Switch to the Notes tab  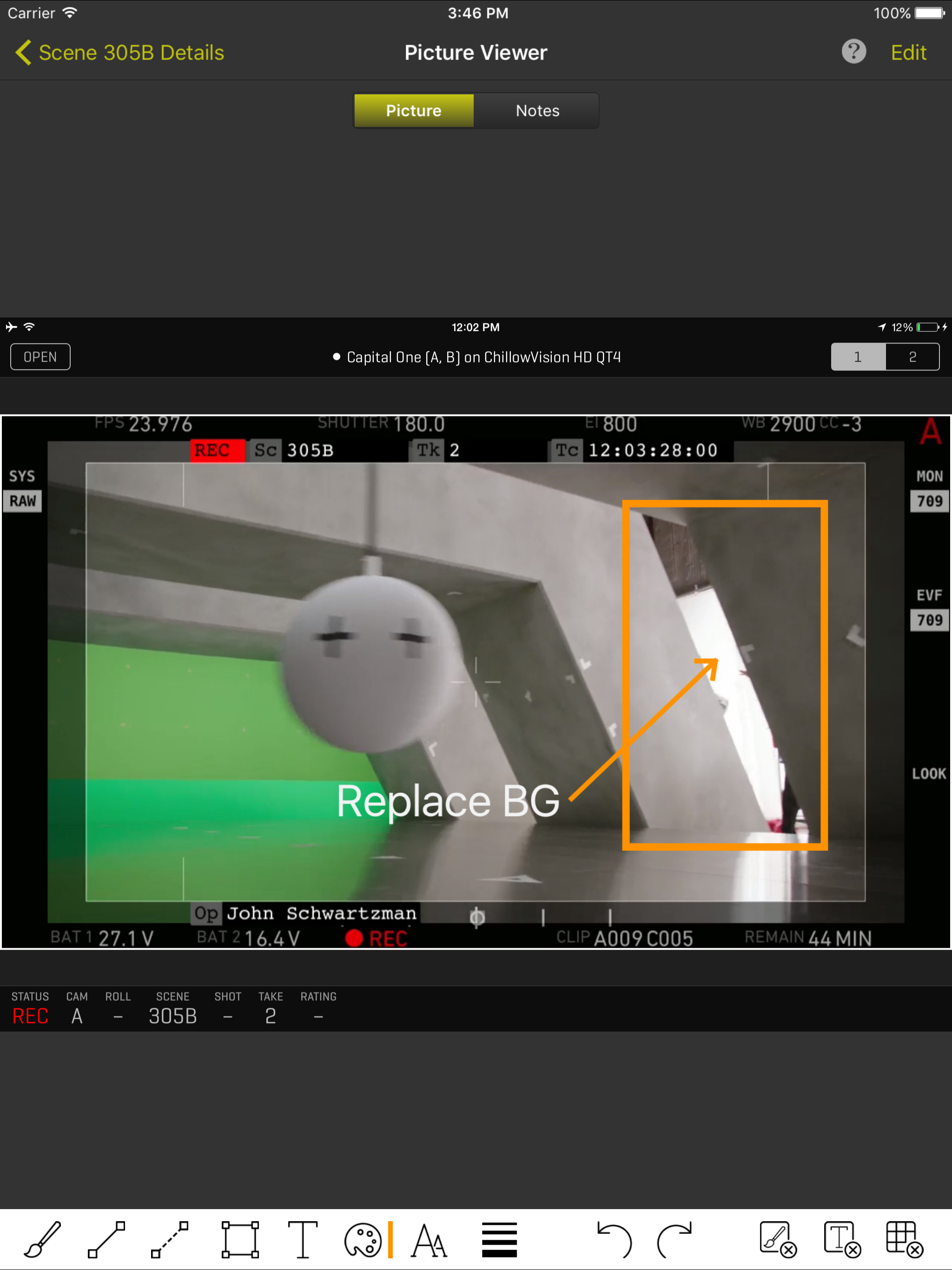pyautogui.click(x=537, y=110)
